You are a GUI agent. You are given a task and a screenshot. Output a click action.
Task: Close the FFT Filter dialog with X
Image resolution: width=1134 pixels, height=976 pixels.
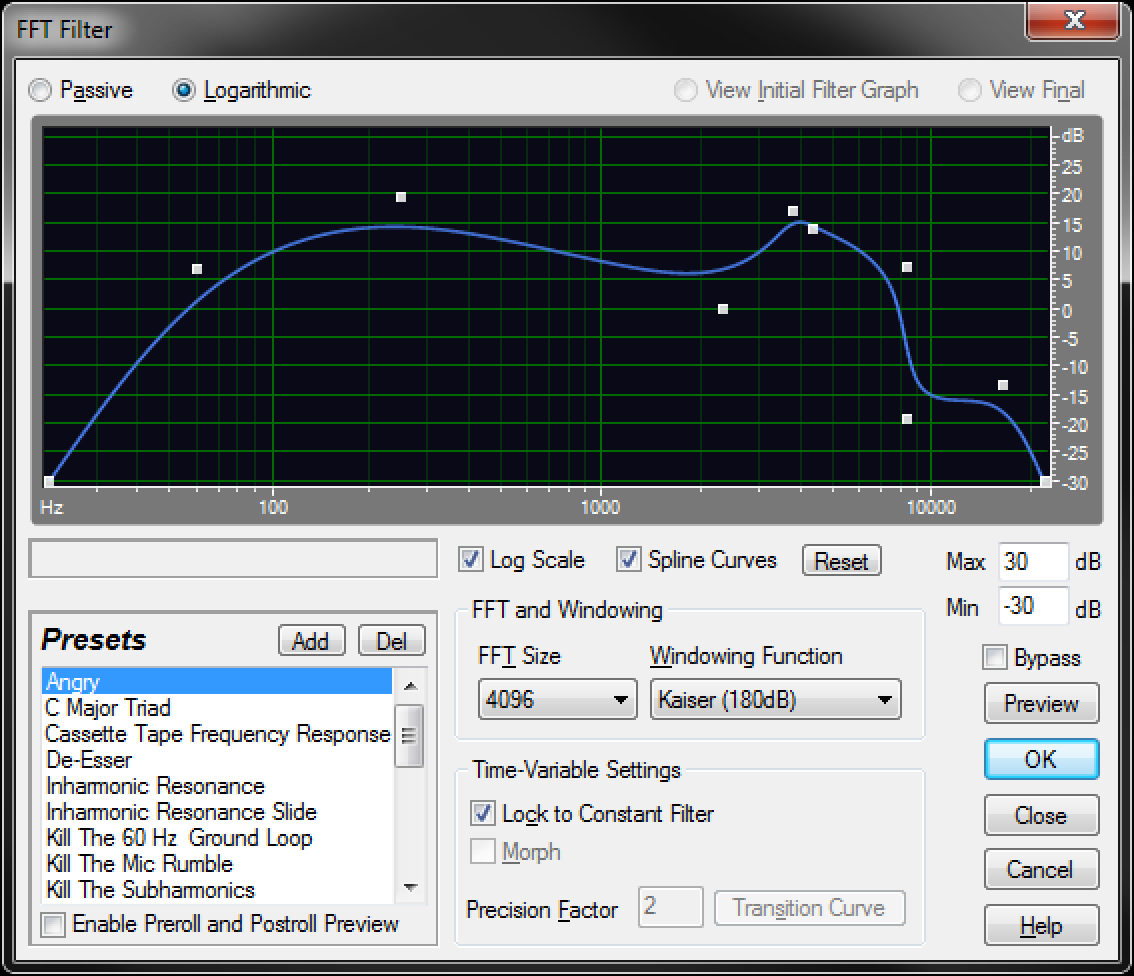1073,20
